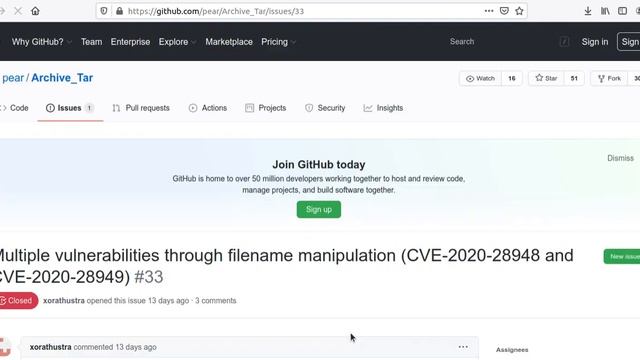Viewport: 640px width, 360px height.
Task: Open the Firefox library icon
Action: [x=605, y=11]
